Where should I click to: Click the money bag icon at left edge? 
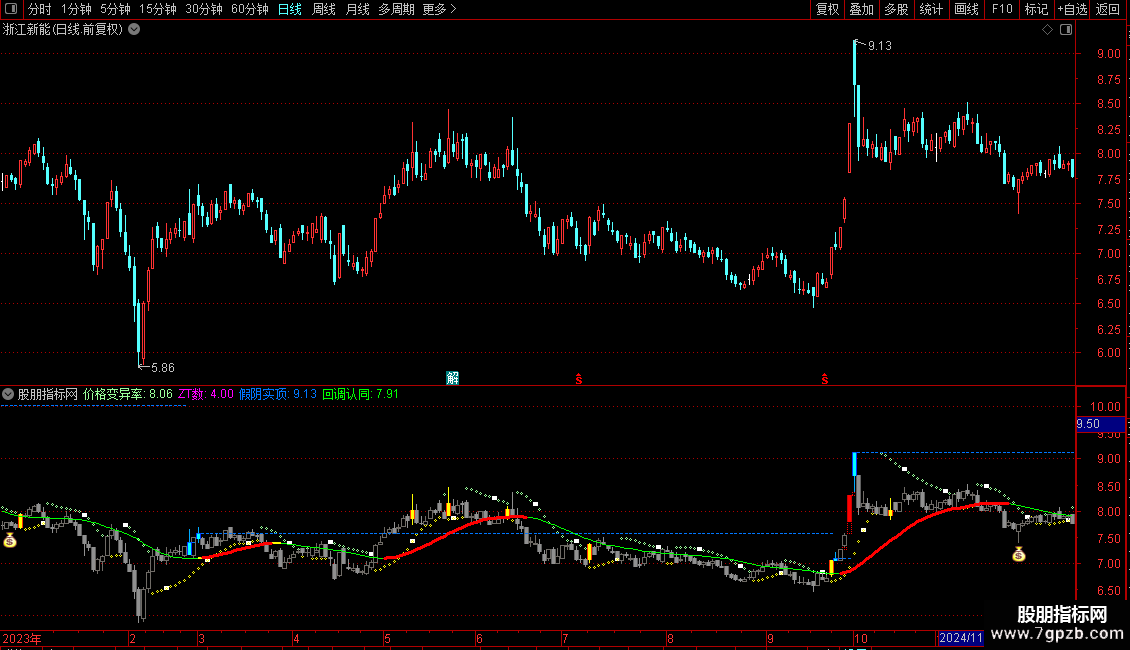(x=10, y=540)
